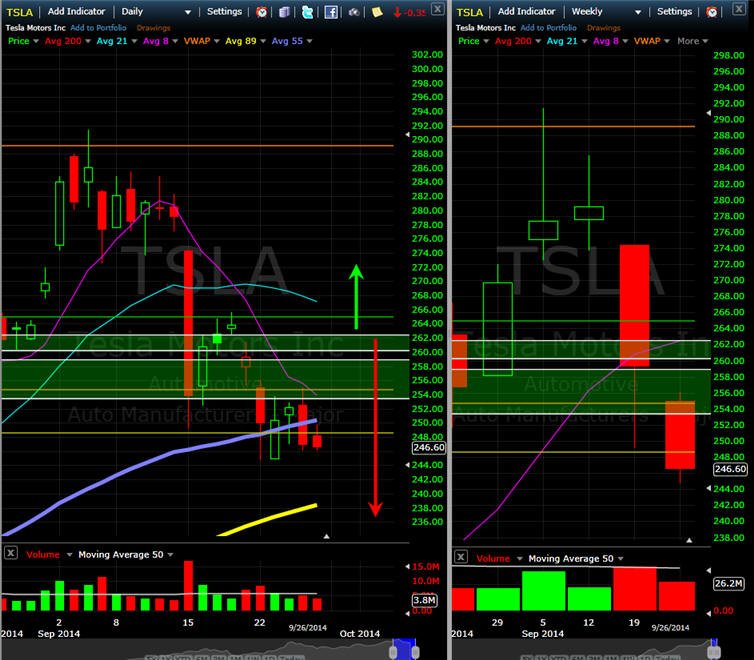Click the blue range slider below Daily chart
This screenshot has width=754, height=660.
404,649
